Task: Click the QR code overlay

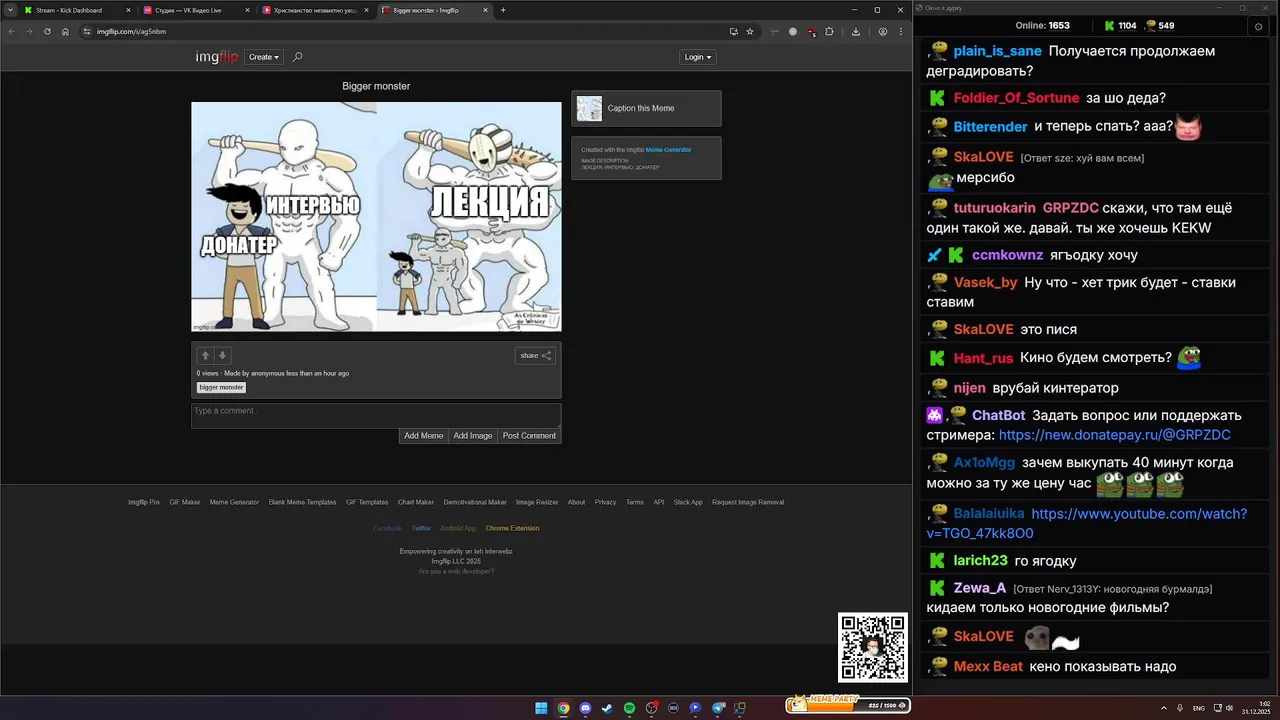Action: point(873,648)
